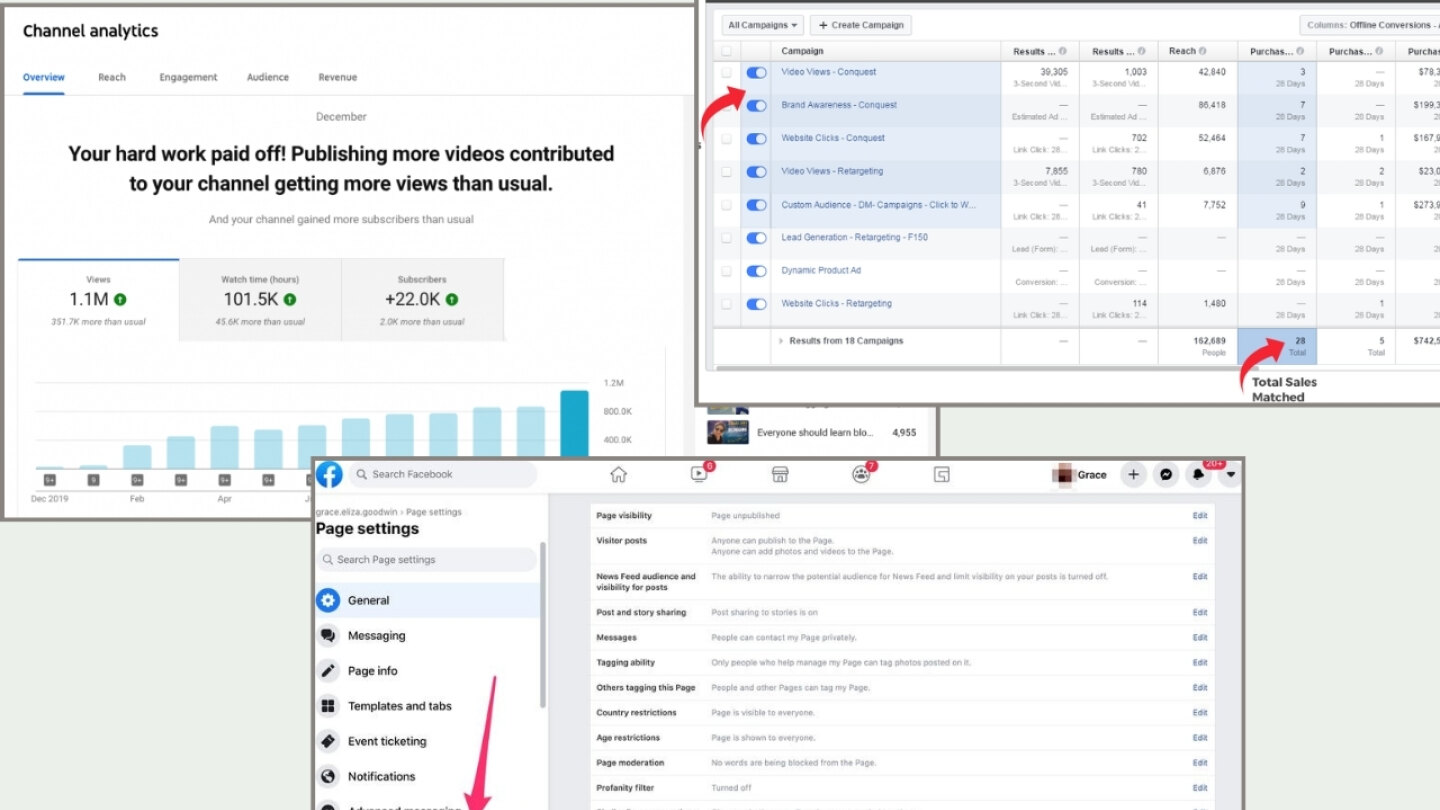Open the Facebook Marketplace icon

[x=780, y=474]
